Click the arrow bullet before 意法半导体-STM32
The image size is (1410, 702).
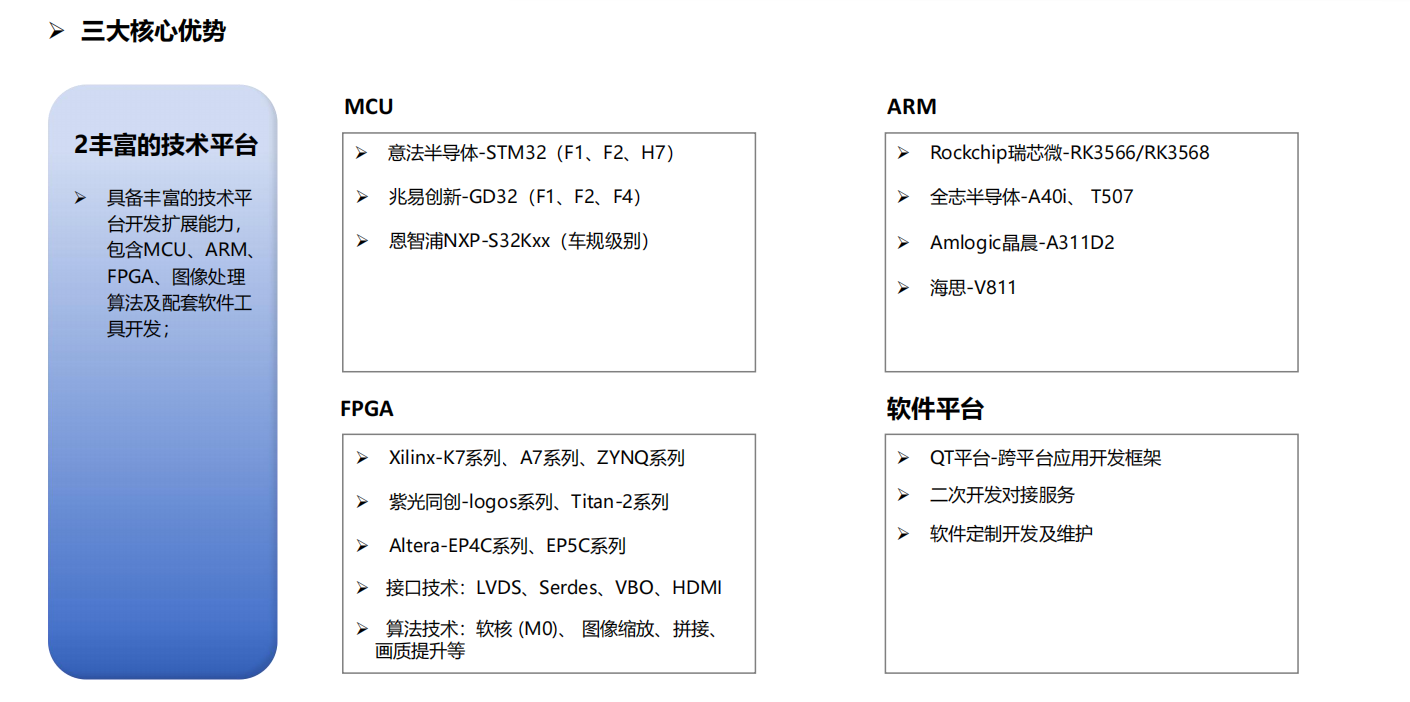point(362,153)
